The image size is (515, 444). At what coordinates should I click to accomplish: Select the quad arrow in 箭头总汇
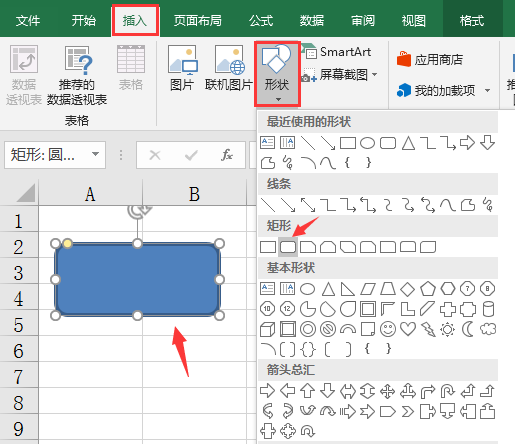coord(387,391)
